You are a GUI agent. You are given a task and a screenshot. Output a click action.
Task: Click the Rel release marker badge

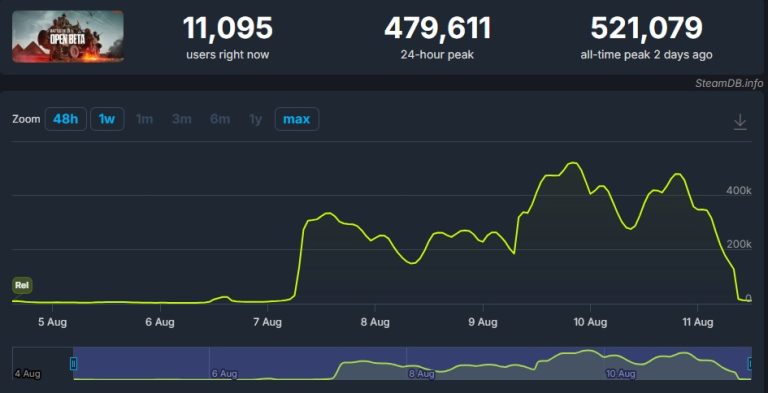pos(22,285)
